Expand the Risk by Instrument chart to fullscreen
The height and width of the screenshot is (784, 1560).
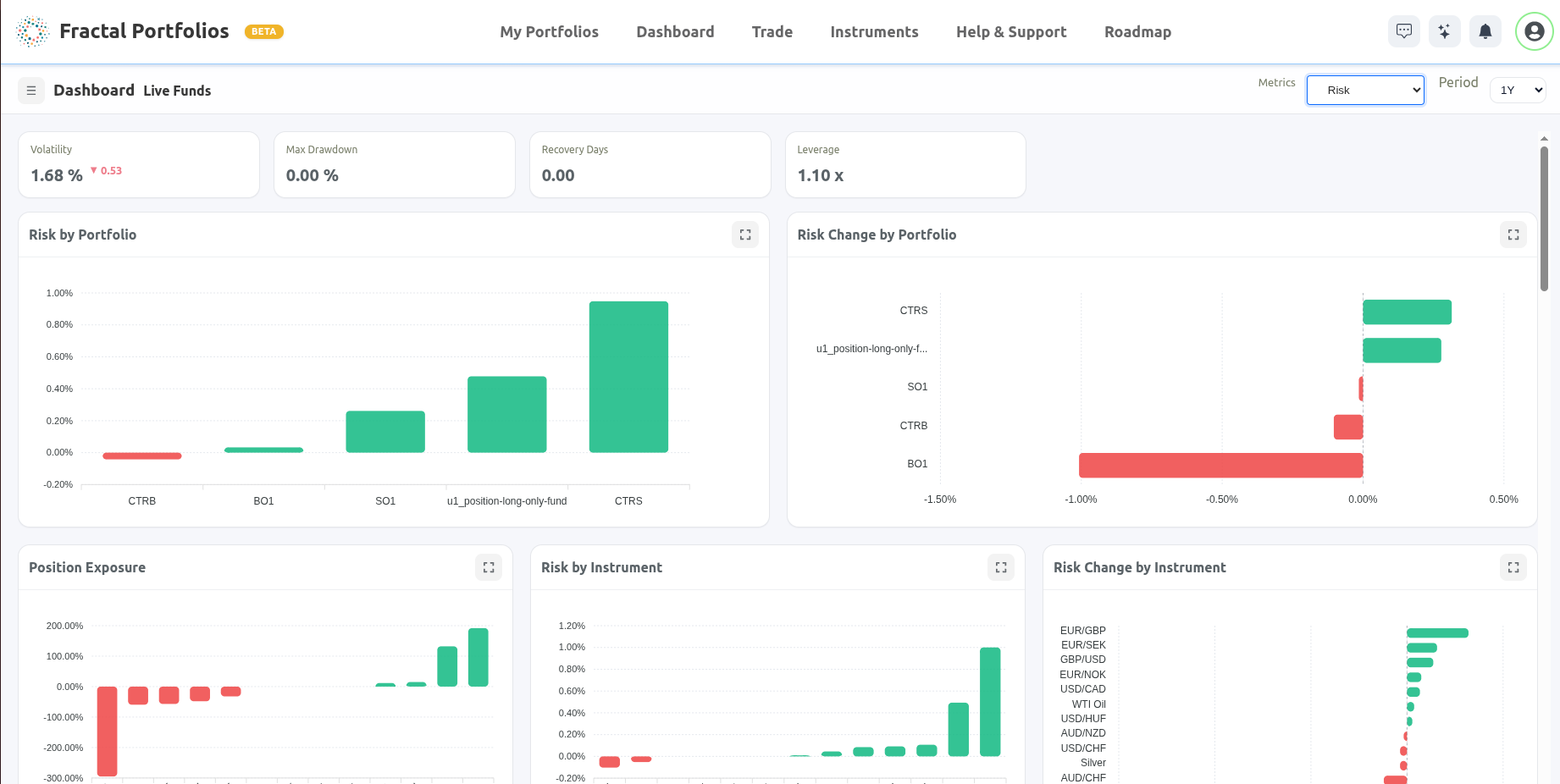tap(1000, 567)
